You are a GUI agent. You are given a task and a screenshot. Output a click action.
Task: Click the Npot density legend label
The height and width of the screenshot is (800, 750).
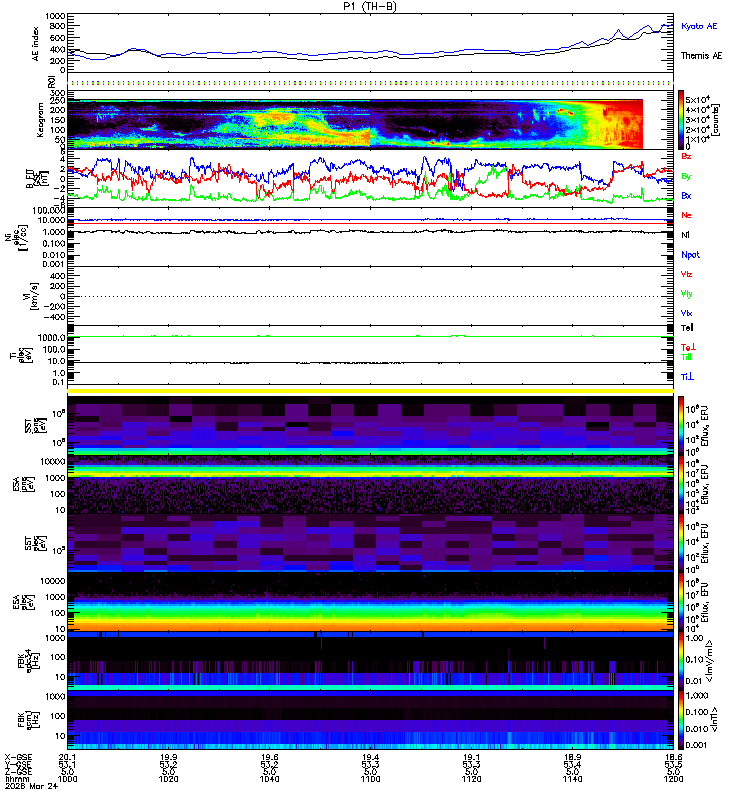(690, 255)
